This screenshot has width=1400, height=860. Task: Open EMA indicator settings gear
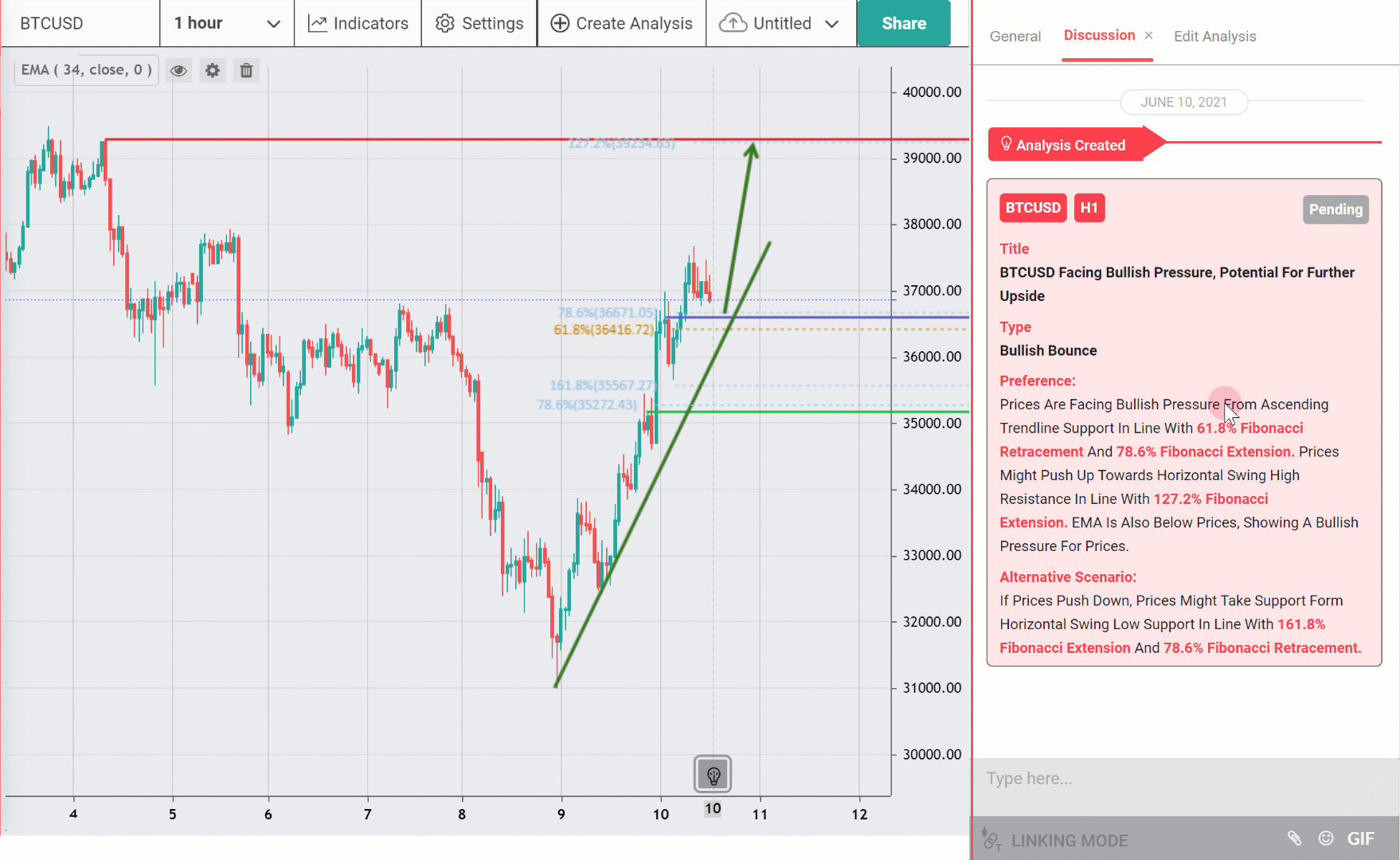tap(213, 71)
